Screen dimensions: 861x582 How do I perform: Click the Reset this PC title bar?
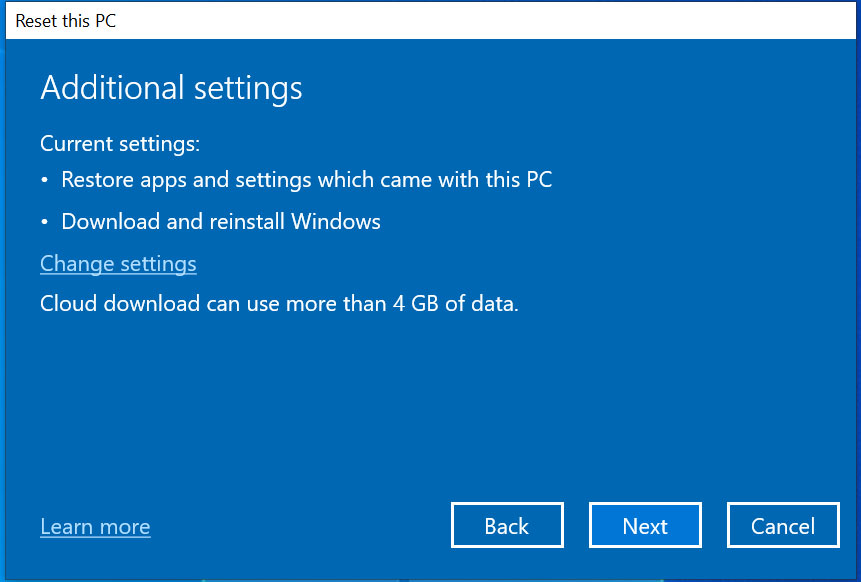point(430,21)
